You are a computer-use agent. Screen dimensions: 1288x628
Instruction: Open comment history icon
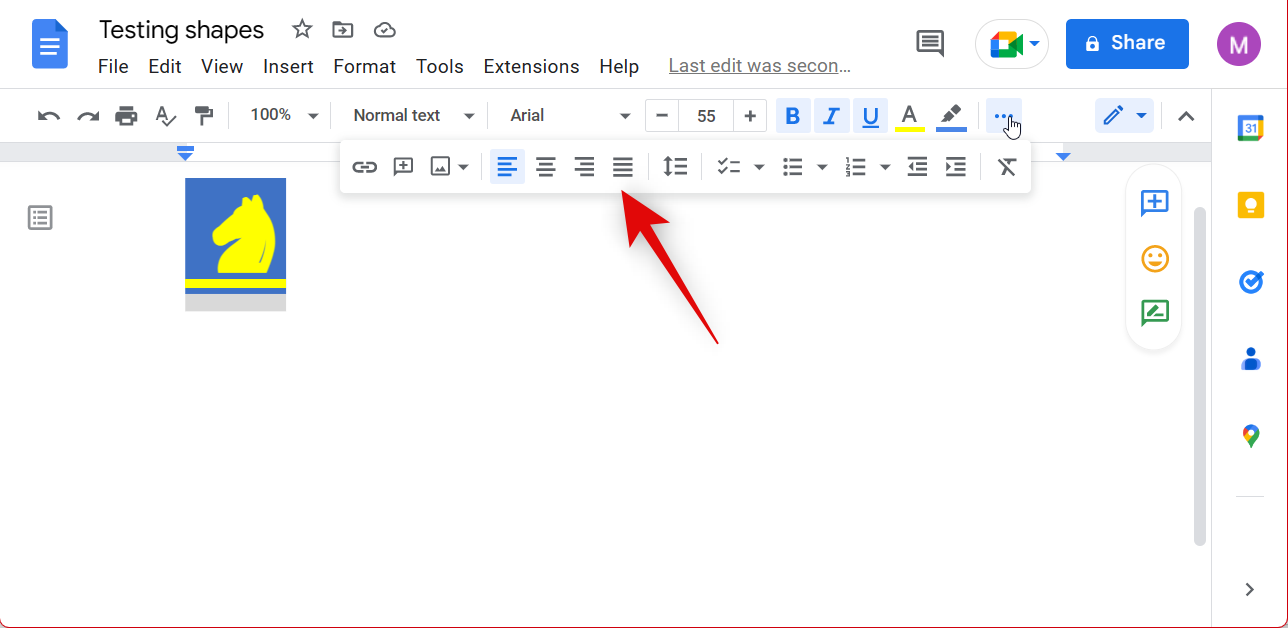pos(930,43)
